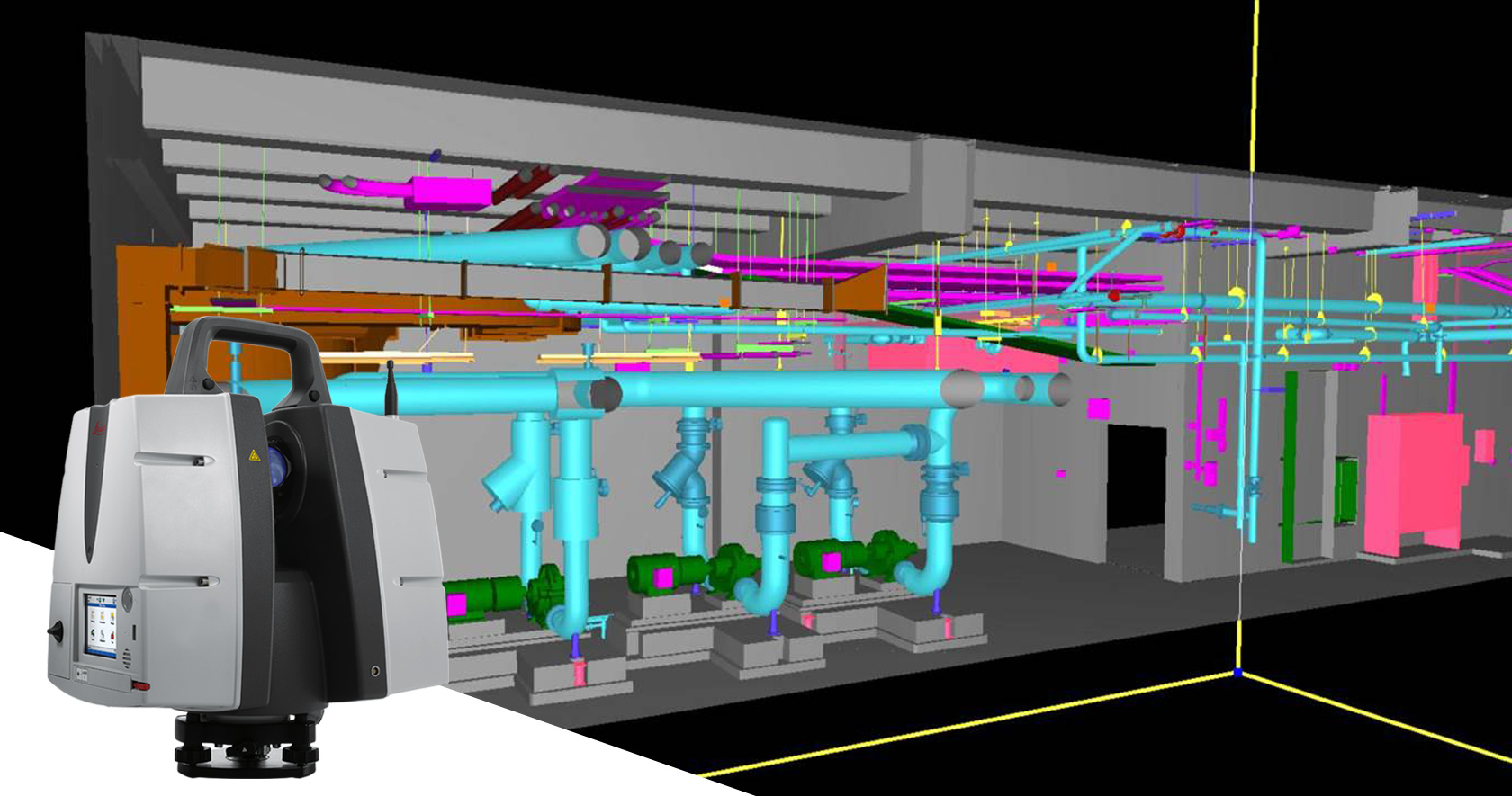Select the magenta rectangular duct box near ceiling
This screenshot has width=1512, height=796.
(452, 192)
